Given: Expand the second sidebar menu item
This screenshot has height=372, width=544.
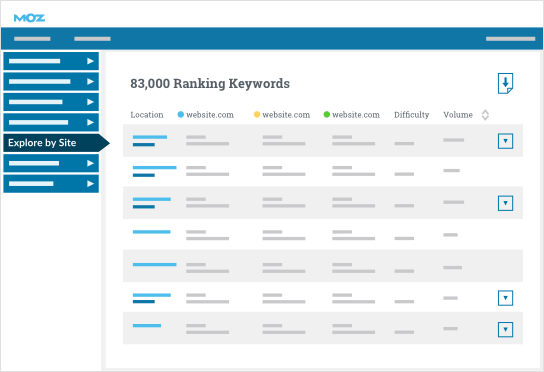Looking at the screenshot, I should click(51, 82).
